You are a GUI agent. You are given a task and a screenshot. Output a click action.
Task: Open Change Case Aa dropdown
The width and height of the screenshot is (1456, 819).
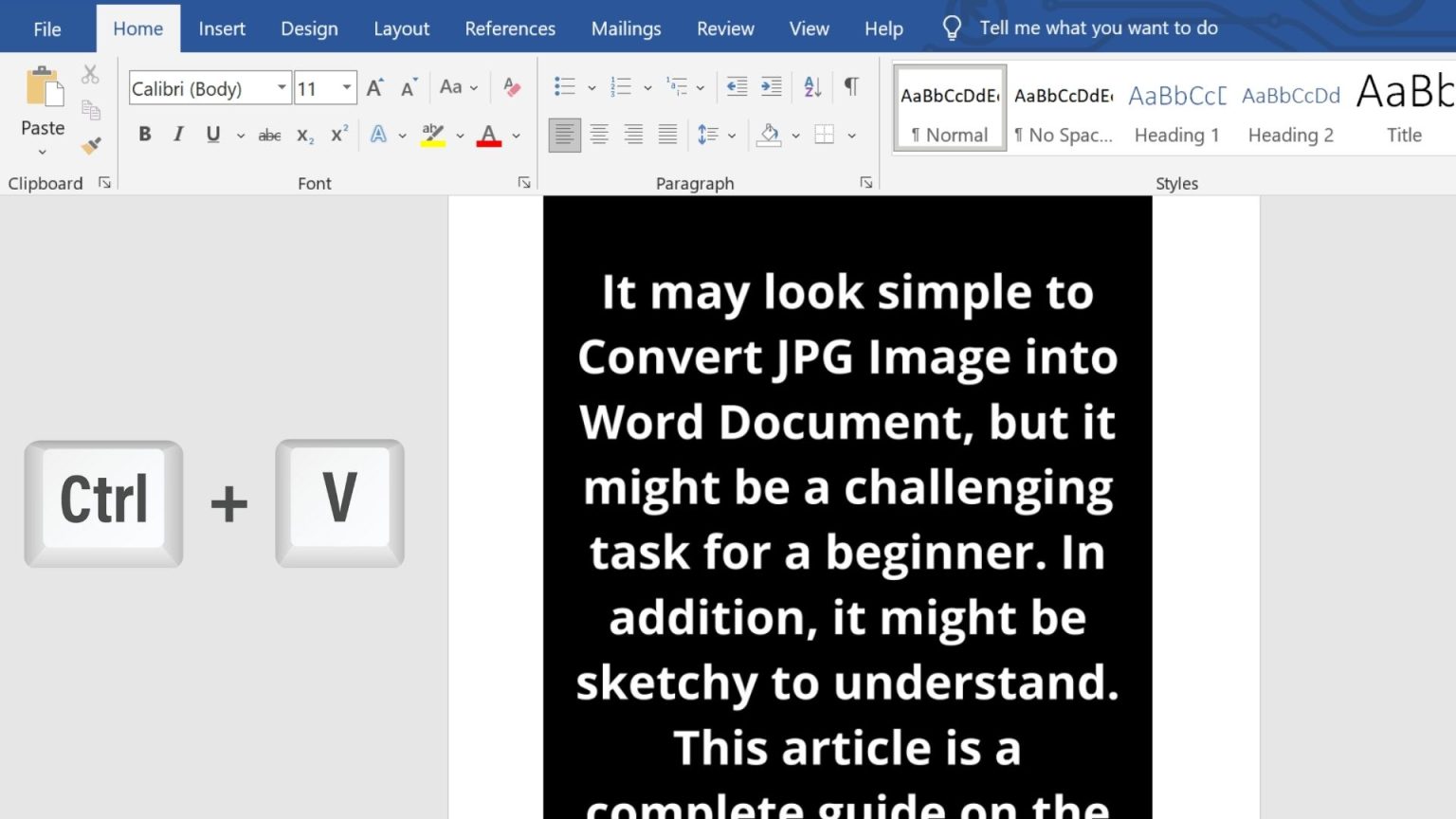(x=459, y=87)
